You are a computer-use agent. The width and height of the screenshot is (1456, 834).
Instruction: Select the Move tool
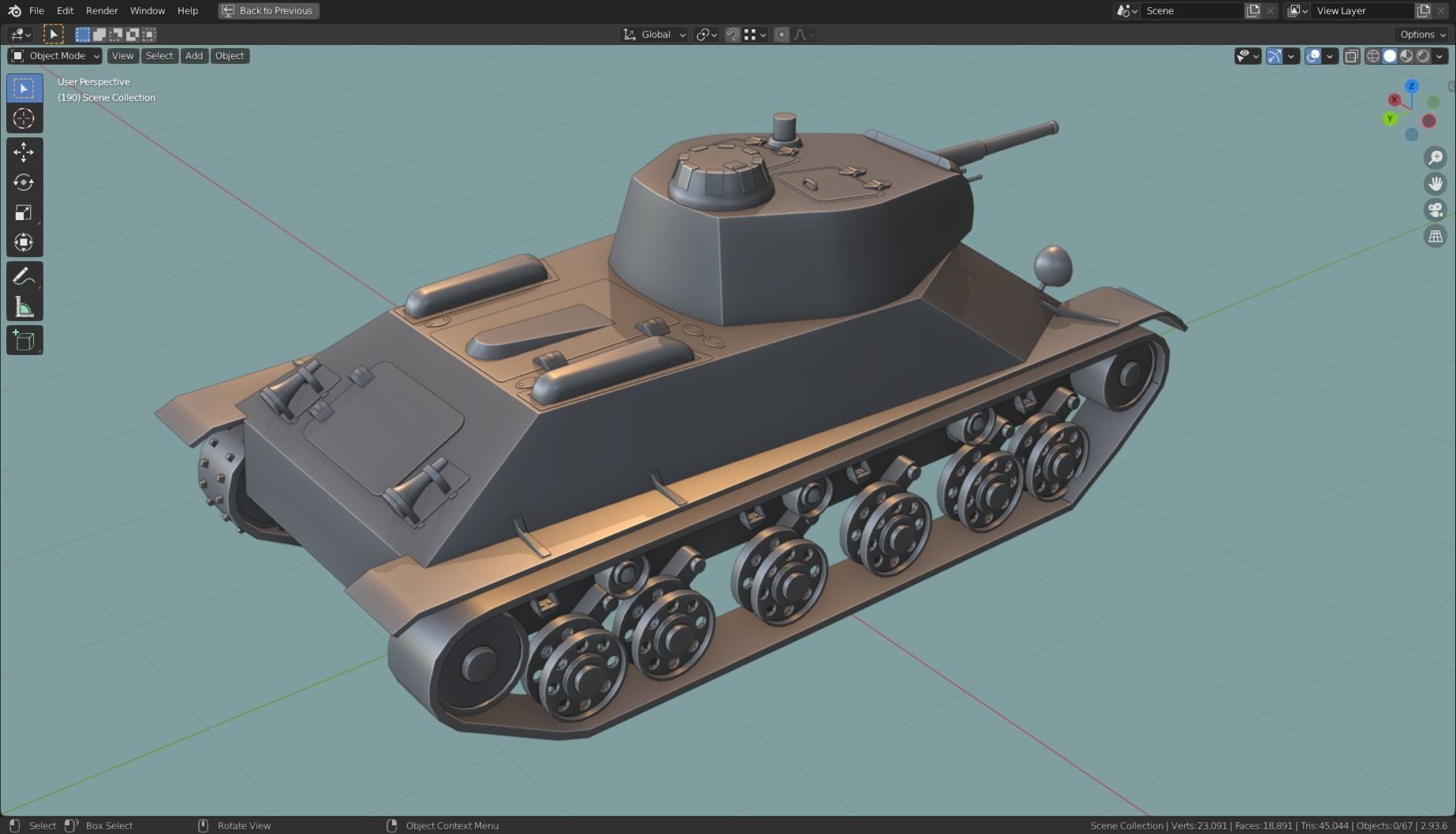[x=24, y=152]
